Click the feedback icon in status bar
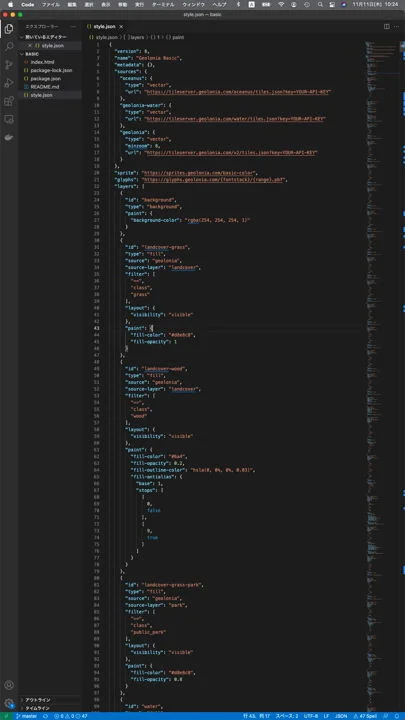405x720 pixels. click(387, 716)
